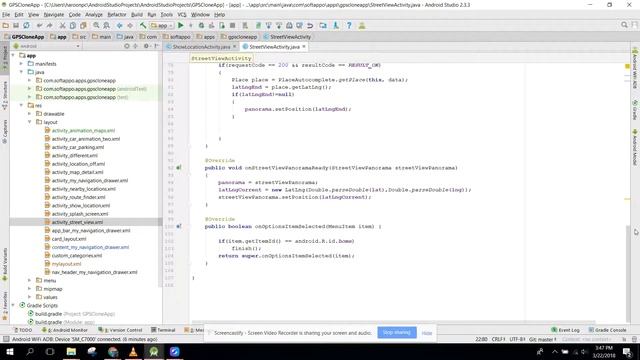The image size is (640, 360).
Task: Click the Stop square icon
Action: click(232, 25)
